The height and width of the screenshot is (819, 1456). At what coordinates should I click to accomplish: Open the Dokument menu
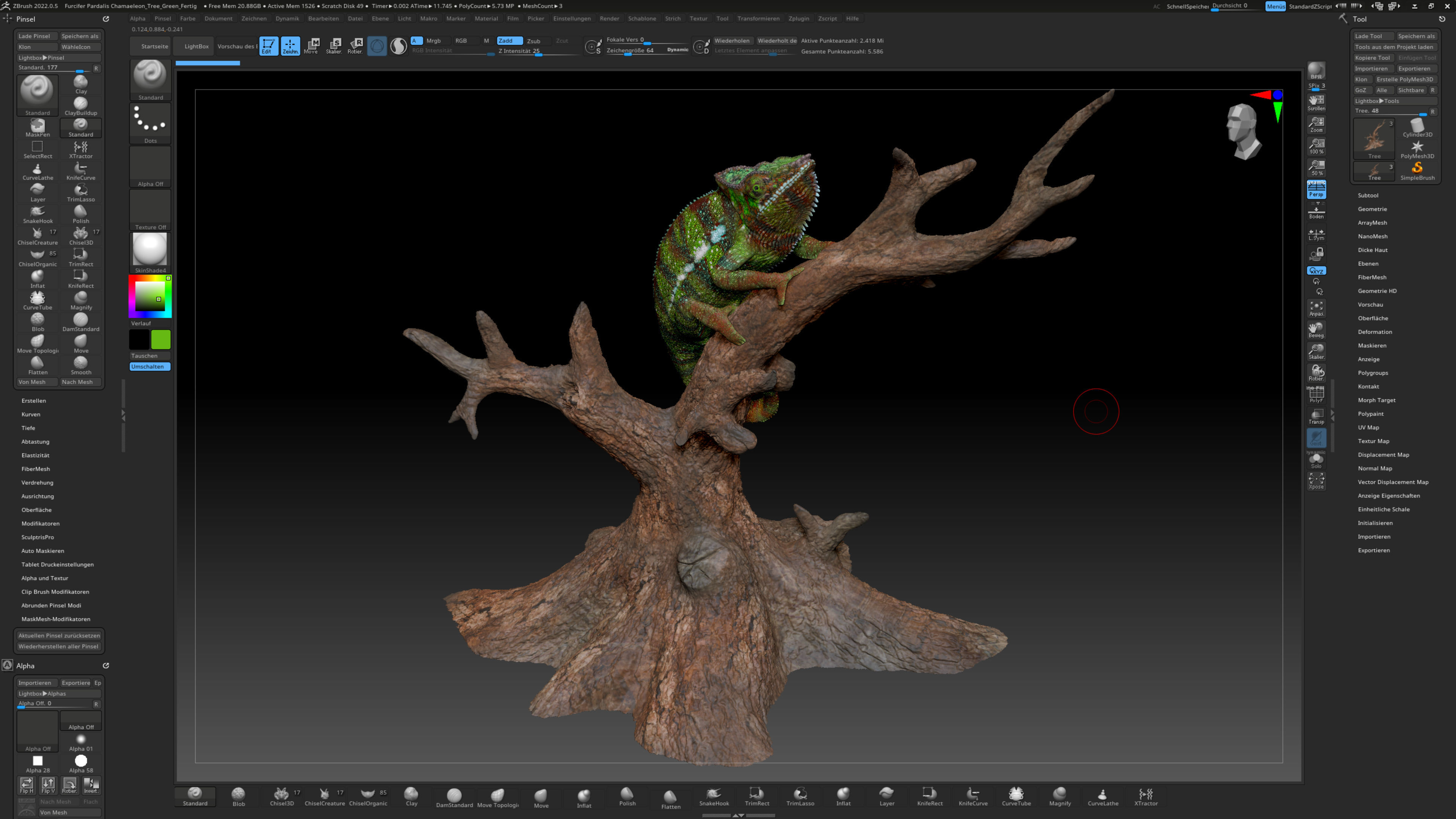coord(218,18)
